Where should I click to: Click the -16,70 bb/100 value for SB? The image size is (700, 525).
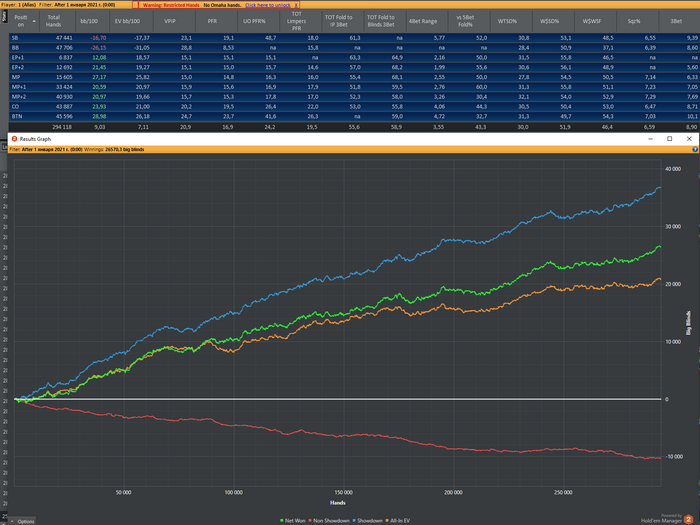(98, 38)
